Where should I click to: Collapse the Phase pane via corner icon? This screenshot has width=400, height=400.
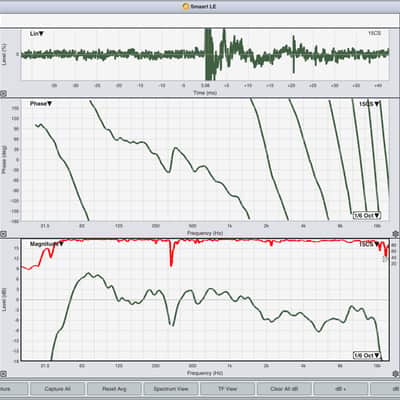point(3,234)
